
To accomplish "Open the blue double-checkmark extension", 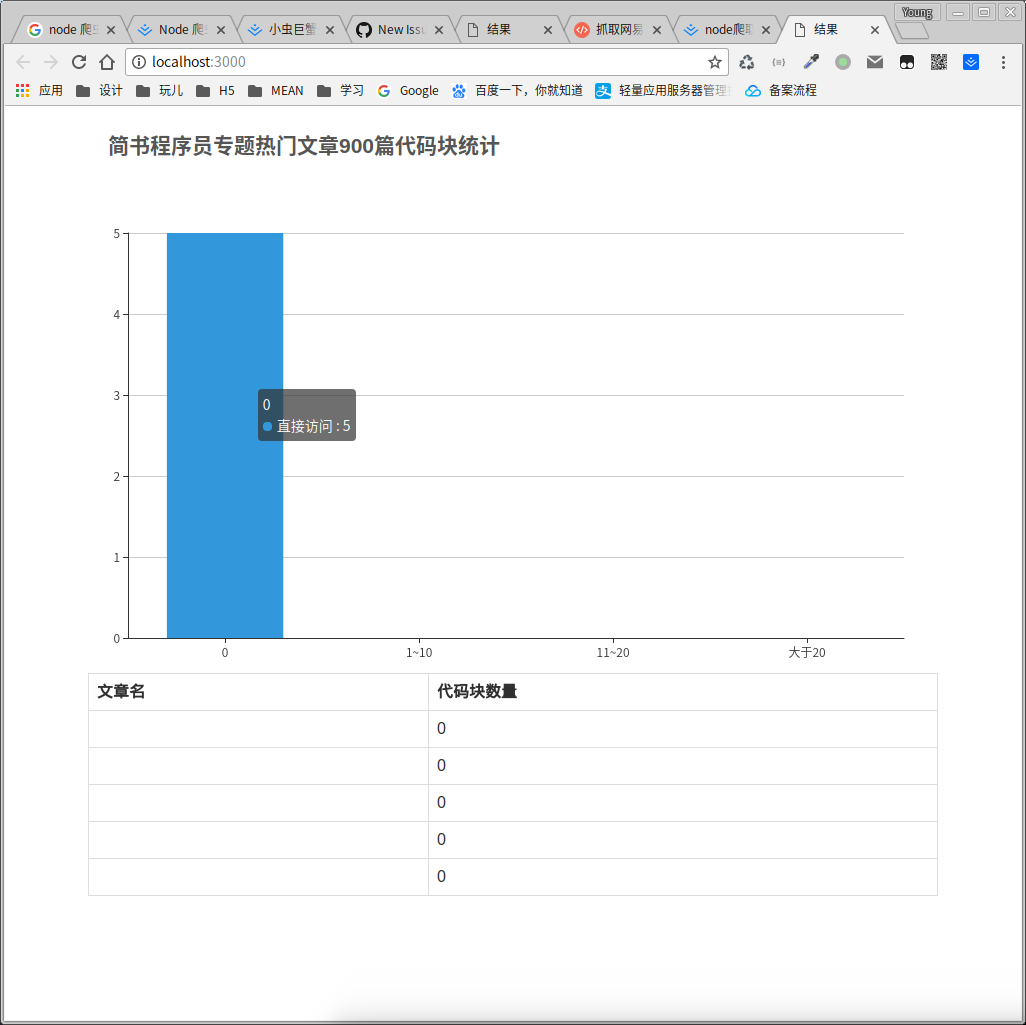I will click(971, 62).
